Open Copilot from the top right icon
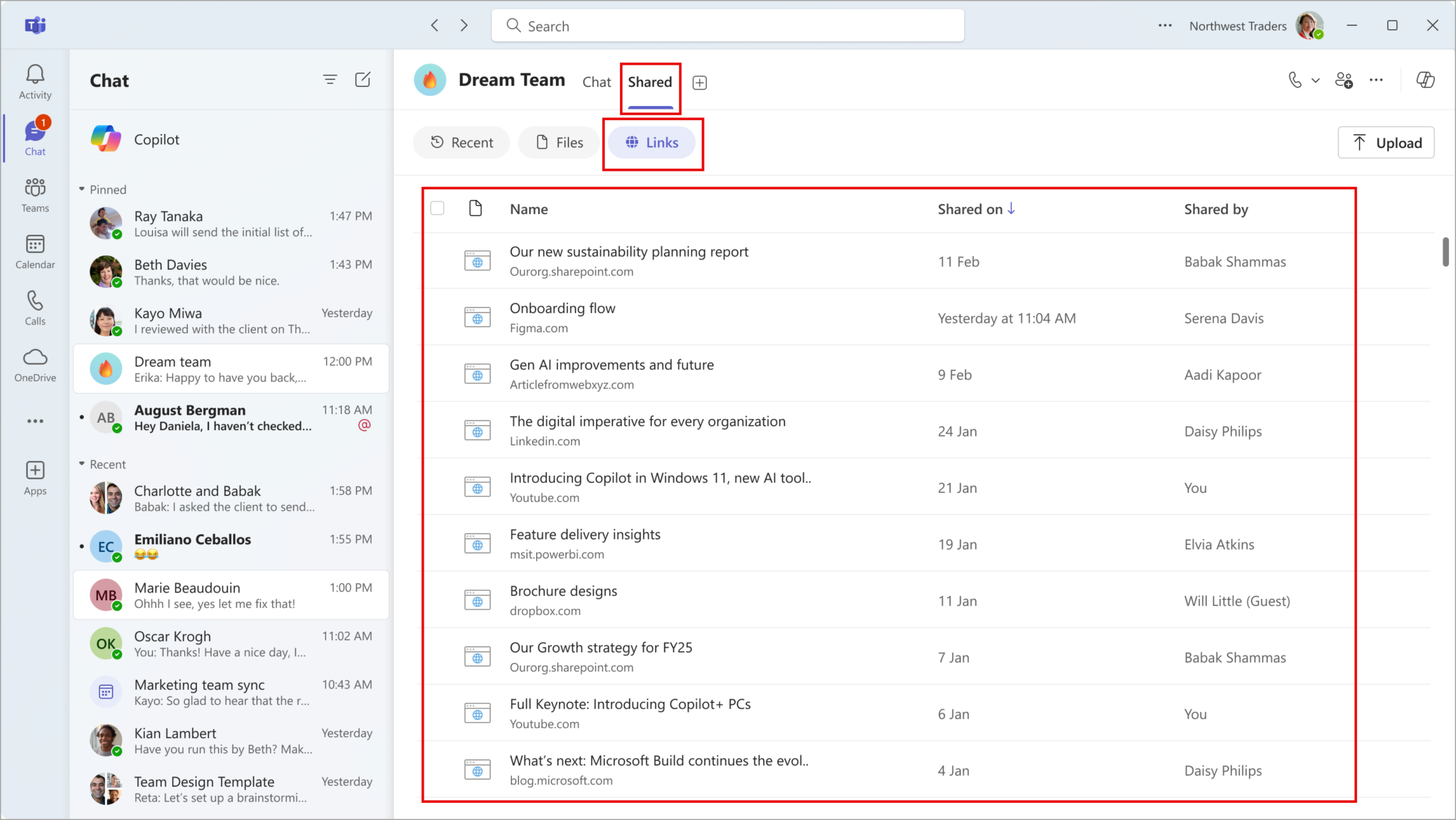1456x820 pixels. pos(1425,80)
